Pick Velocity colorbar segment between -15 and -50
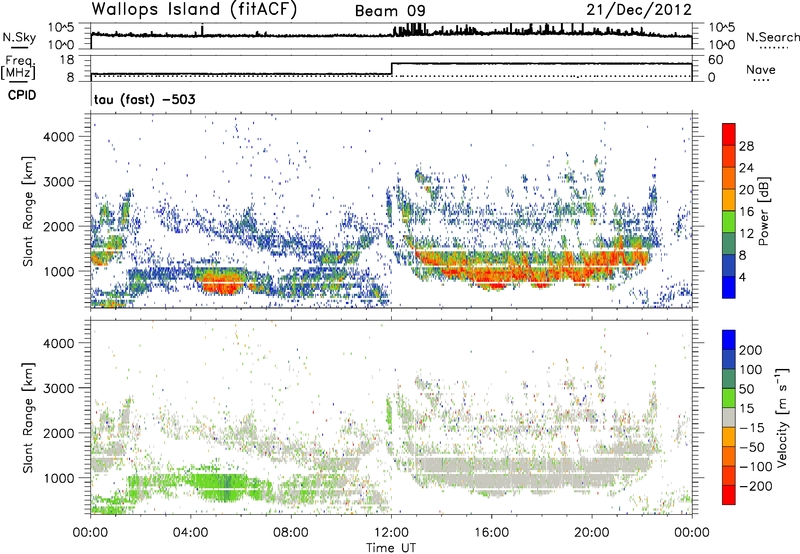The image size is (800, 554). [x=729, y=437]
